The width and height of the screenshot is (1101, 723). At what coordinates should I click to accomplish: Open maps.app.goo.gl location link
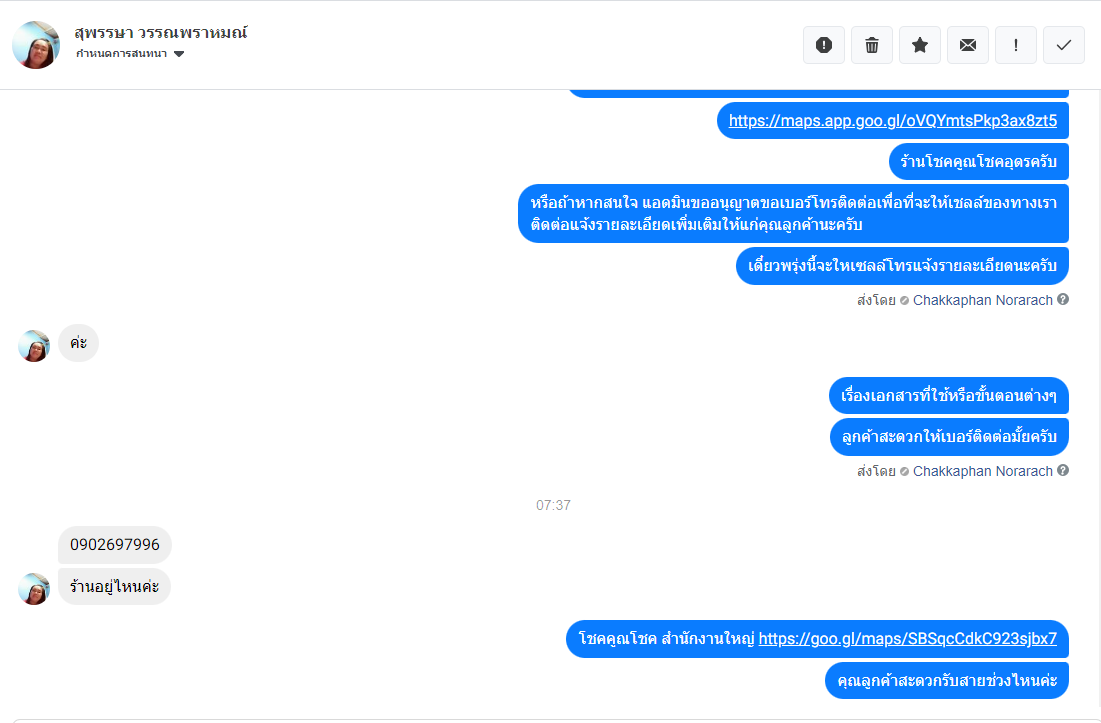pyautogui.click(x=892, y=121)
